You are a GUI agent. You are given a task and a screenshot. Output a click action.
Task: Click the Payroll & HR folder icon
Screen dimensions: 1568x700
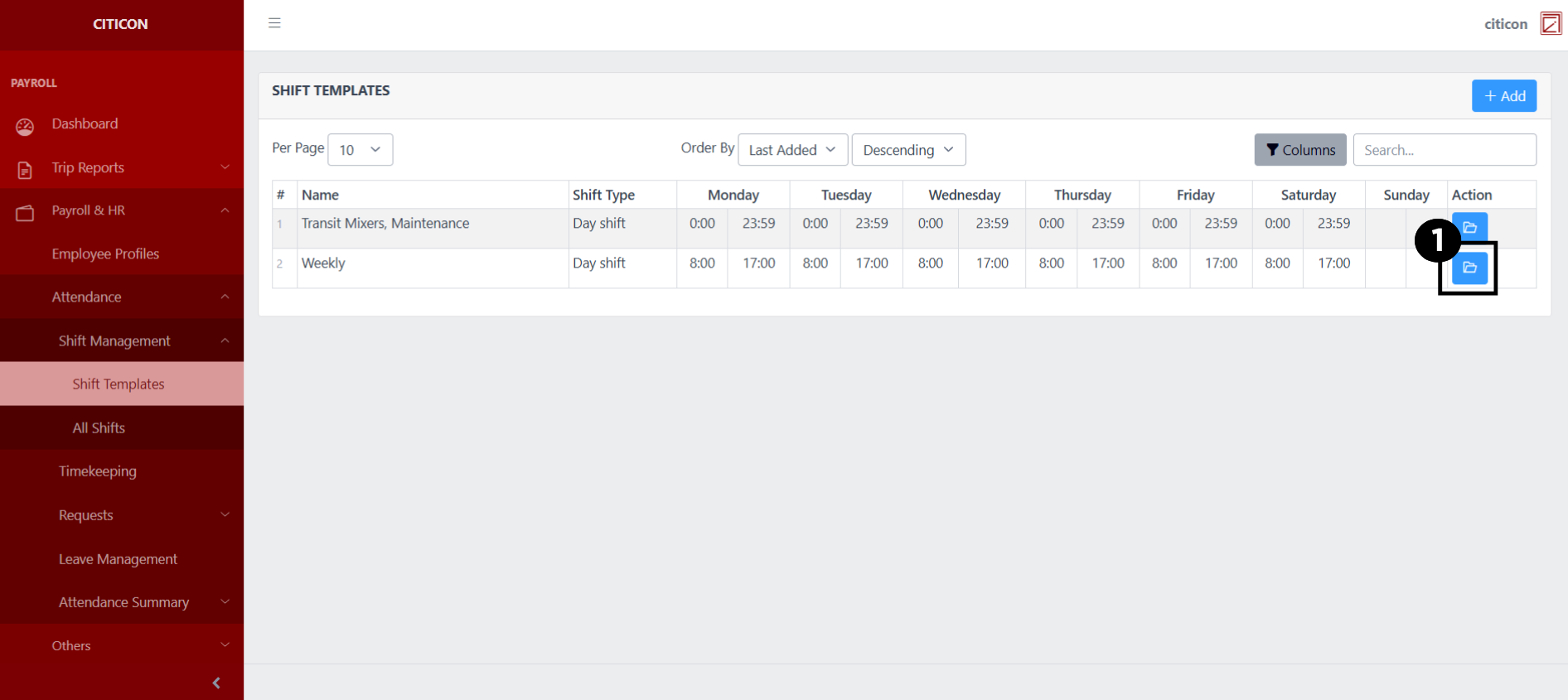tap(25, 213)
